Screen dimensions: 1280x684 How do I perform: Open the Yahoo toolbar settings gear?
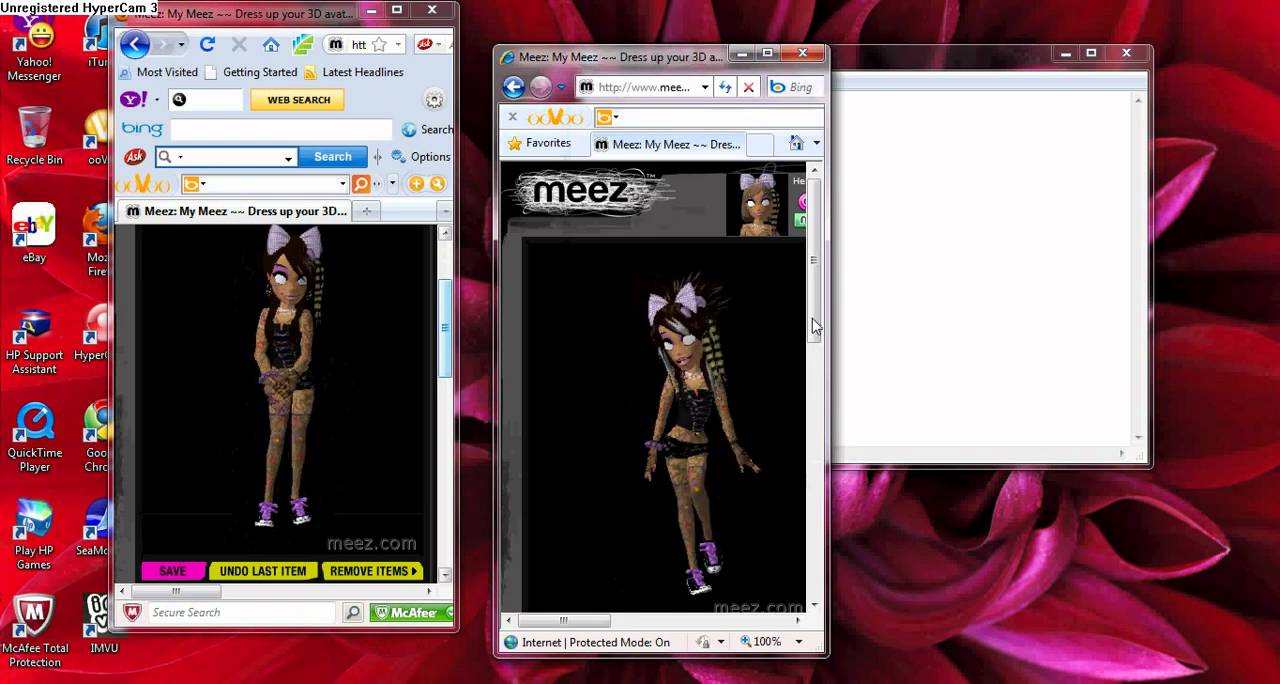pyautogui.click(x=434, y=100)
